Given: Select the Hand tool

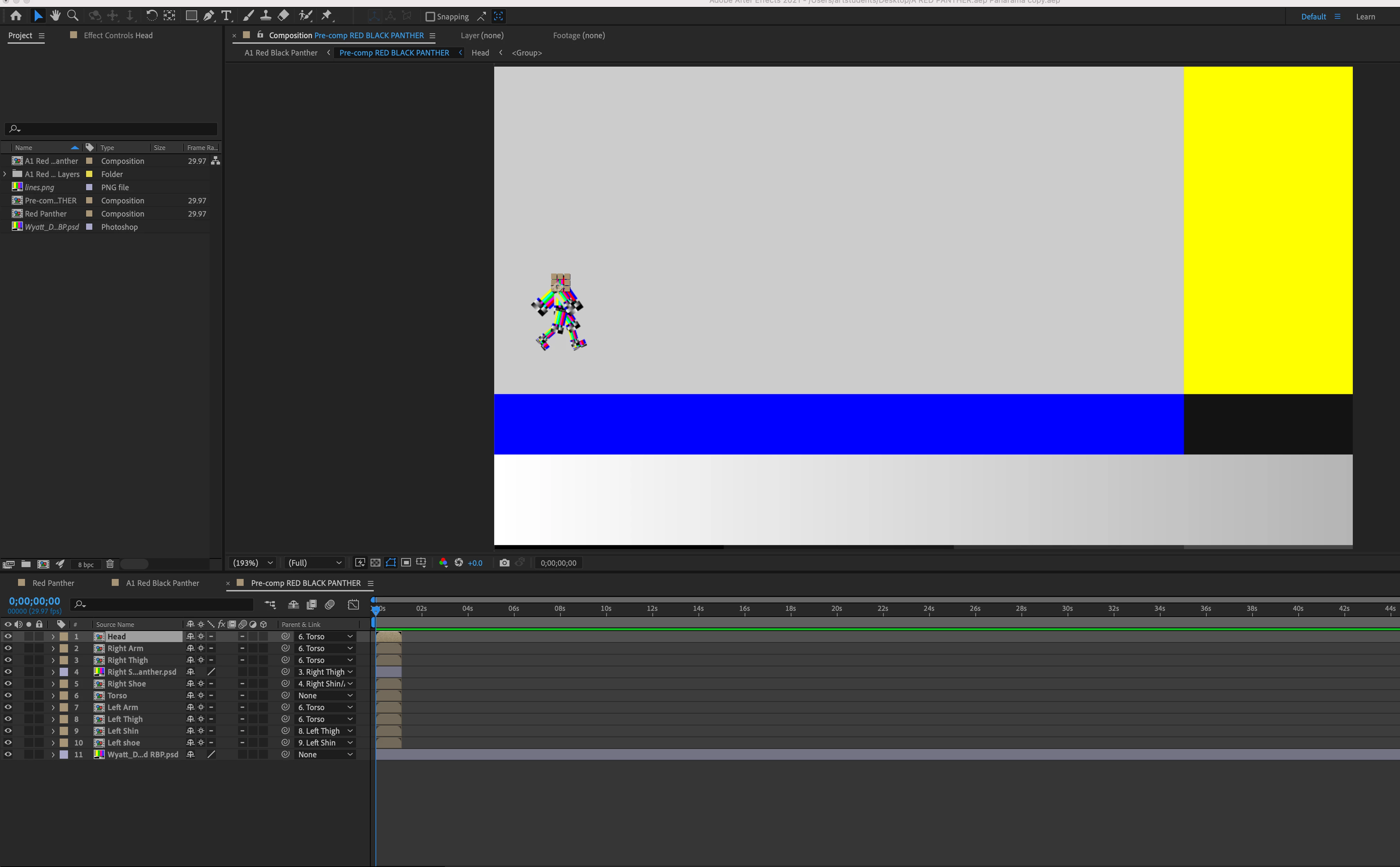Looking at the screenshot, I should (x=55, y=16).
